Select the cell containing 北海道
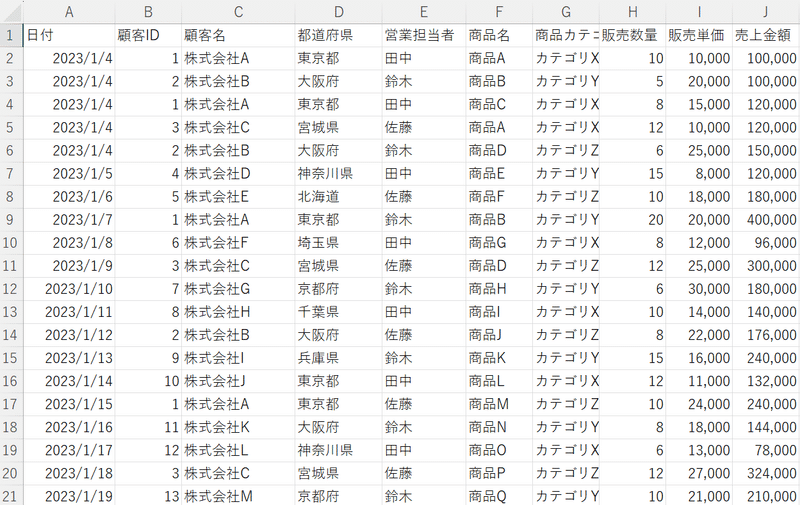Image resolution: width=800 pixels, height=505 pixels. pyautogui.click(x=338, y=196)
